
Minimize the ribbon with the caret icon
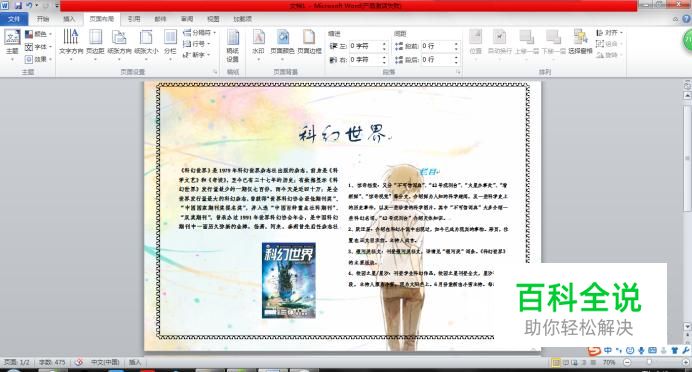(675, 19)
